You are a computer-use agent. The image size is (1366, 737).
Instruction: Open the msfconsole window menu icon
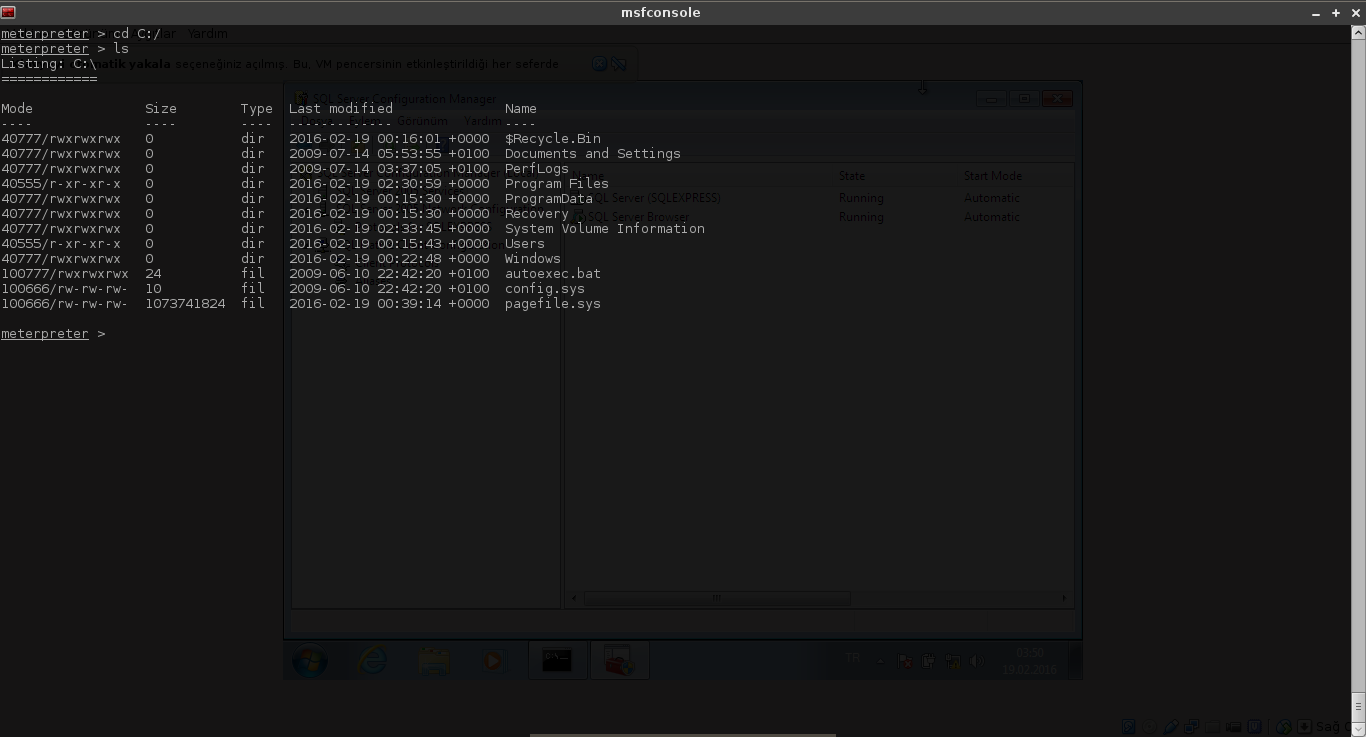point(8,12)
